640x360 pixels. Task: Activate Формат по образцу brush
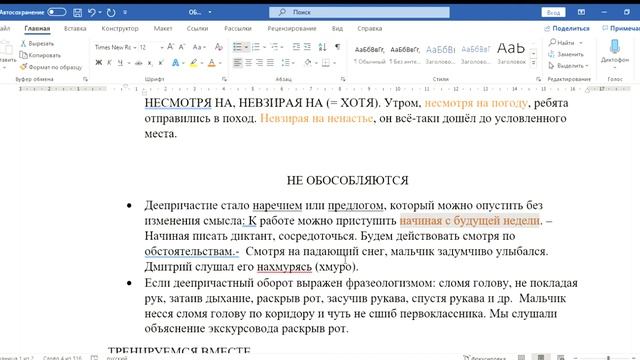pos(51,67)
